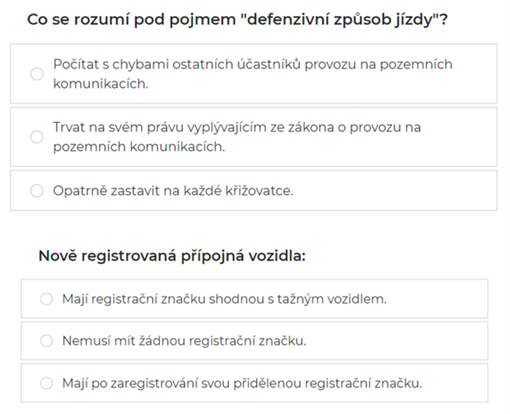Click text 'Mají registrační značku shodnou s tažným vozidlem.'
Image resolution: width=510 pixels, height=414 pixels.
click(x=224, y=299)
